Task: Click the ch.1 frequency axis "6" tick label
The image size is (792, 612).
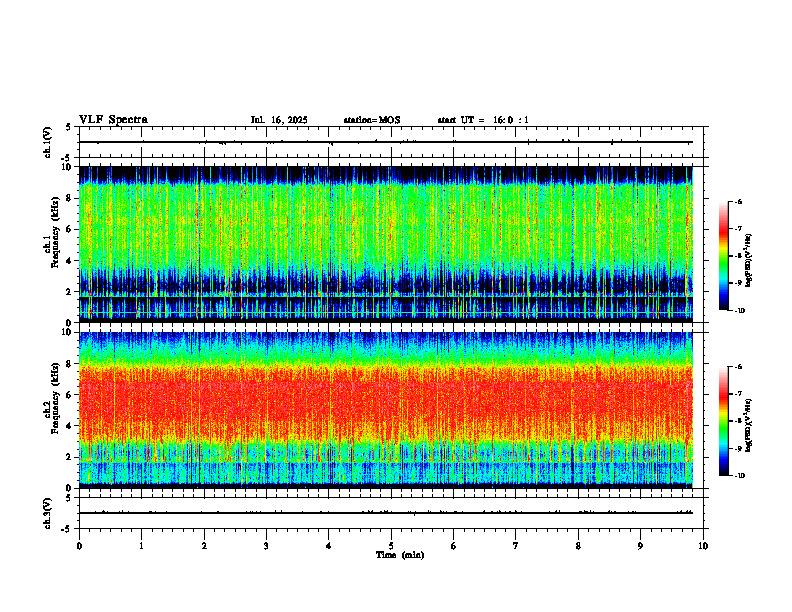Action: [x=70, y=230]
